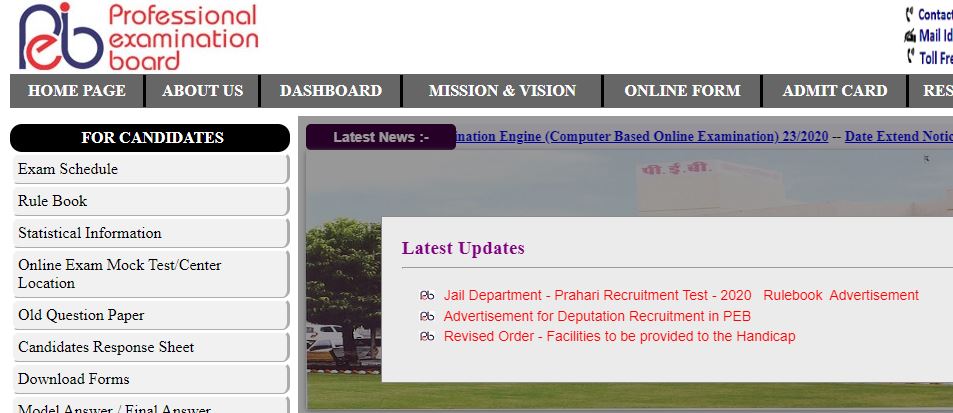Open Examination Engine 23/2020 news link
The height and width of the screenshot is (413, 953).
pos(642,137)
